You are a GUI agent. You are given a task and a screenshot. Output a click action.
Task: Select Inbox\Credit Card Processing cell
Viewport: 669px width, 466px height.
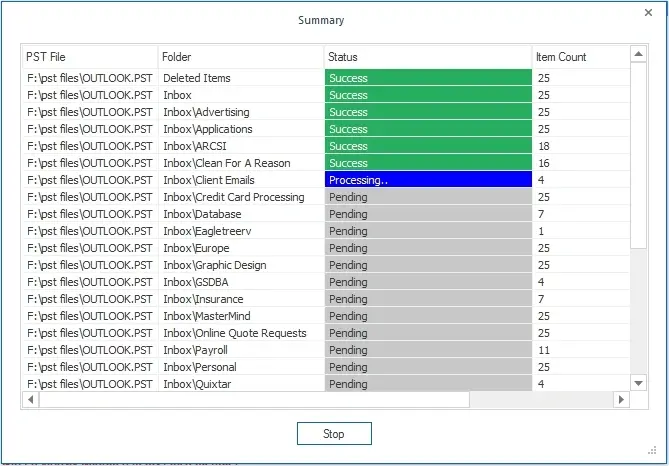point(241,197)
